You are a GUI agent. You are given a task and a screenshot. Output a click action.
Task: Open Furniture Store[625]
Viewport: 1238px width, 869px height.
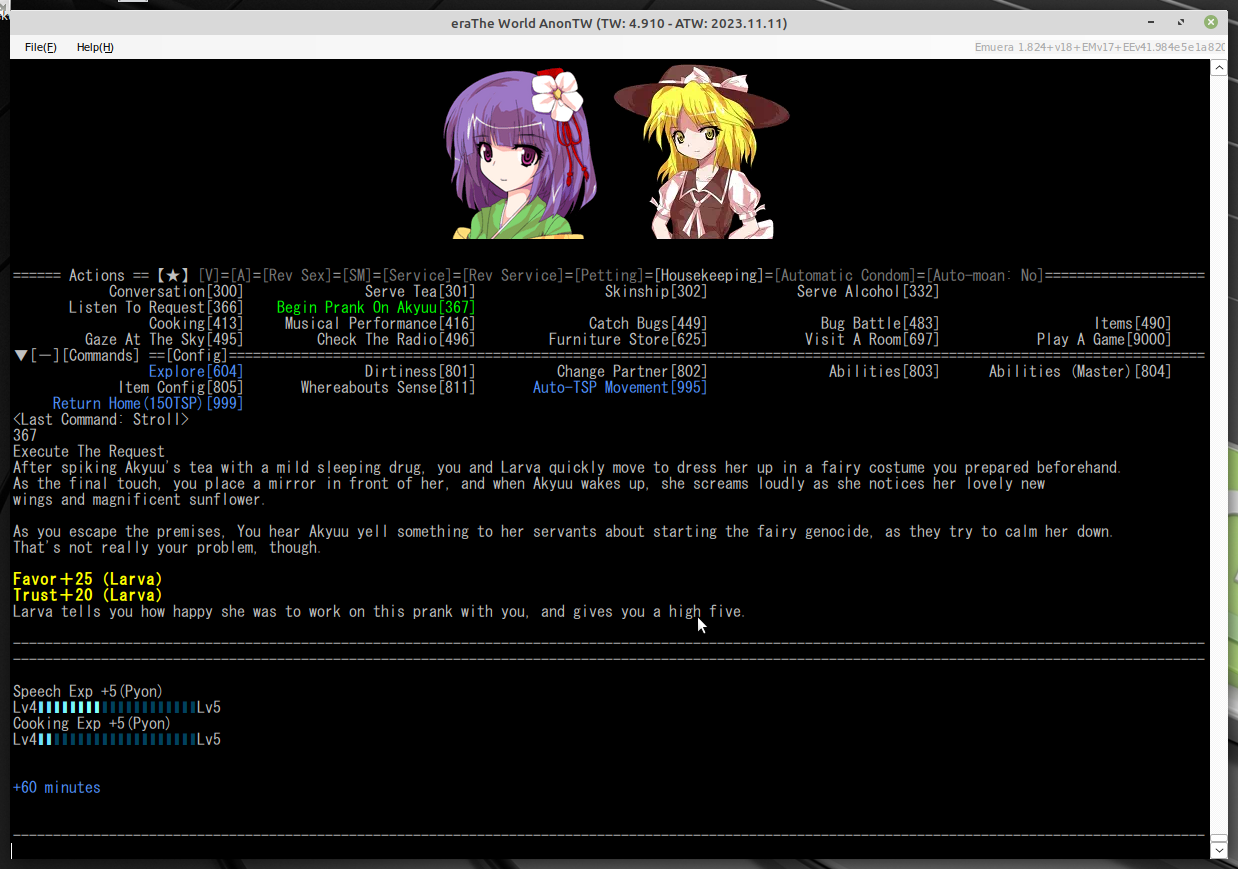coord(628,340)
